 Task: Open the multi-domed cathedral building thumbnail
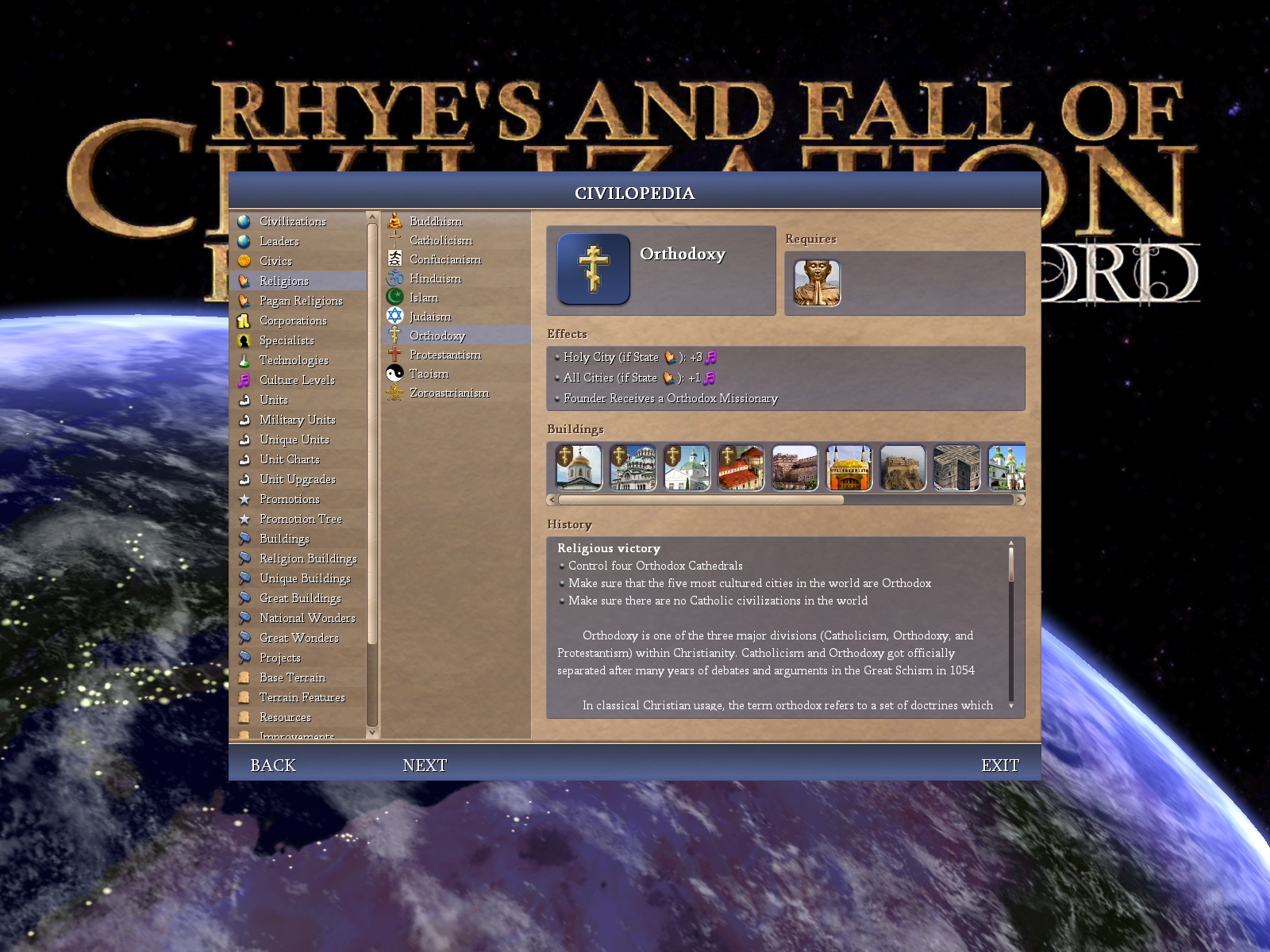633,467
